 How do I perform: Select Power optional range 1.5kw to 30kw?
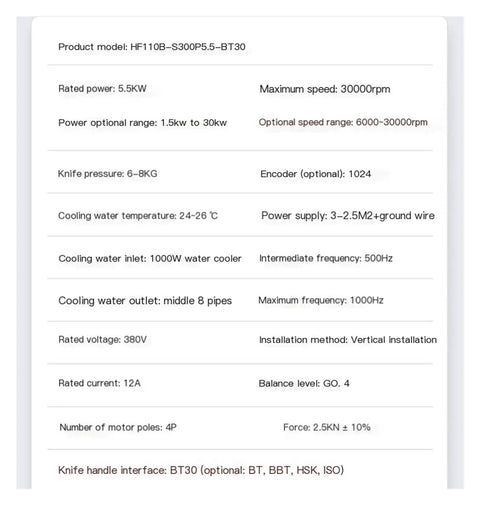(x=143, y=123)
